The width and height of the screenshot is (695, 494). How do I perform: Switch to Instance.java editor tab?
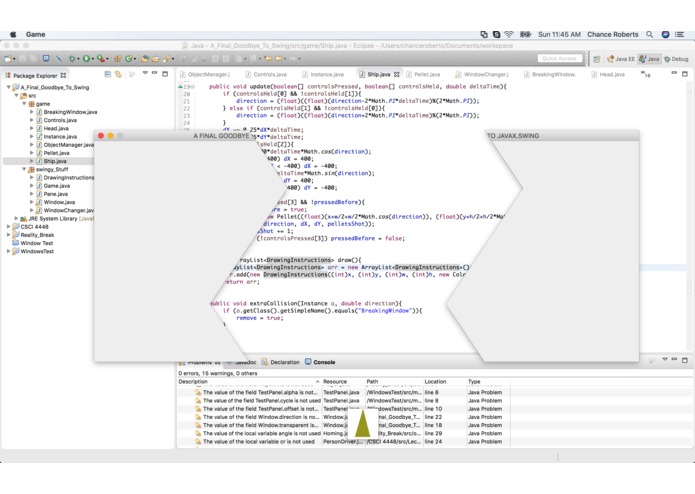(x=323, y=74)
